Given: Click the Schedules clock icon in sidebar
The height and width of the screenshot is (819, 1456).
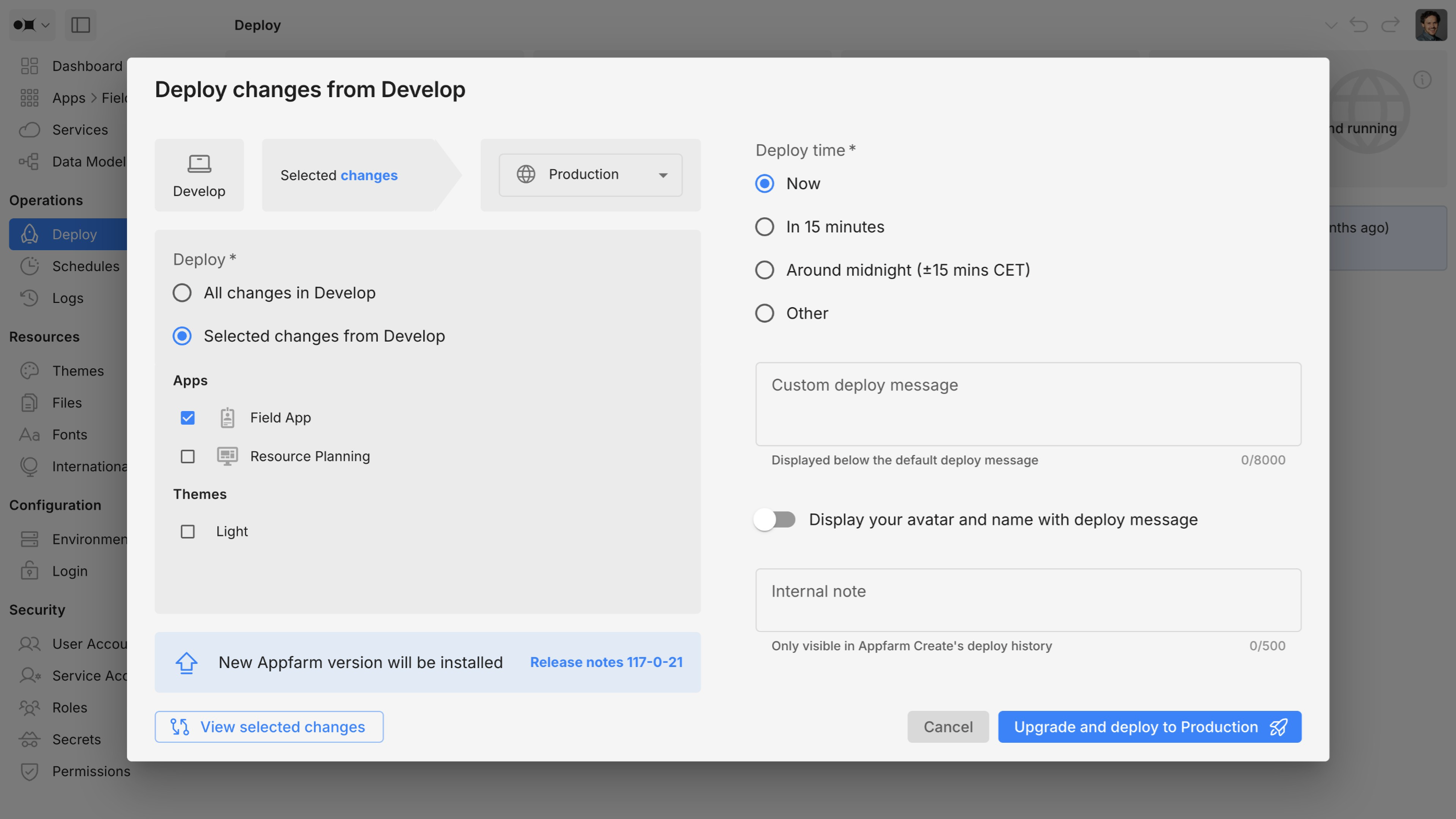Looking at the screenshot, I should pos(29,266).
